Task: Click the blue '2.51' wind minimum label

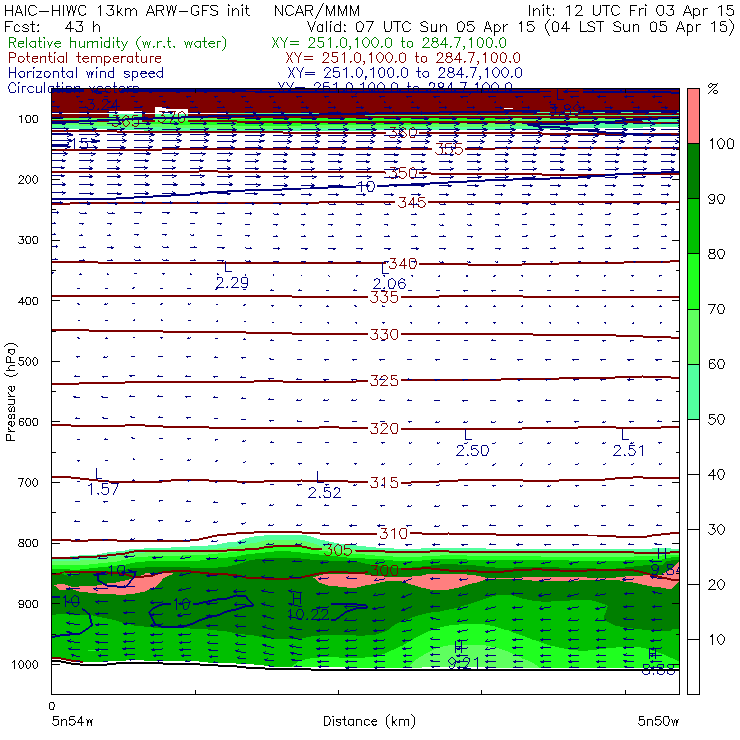Action: click(629, 451)
